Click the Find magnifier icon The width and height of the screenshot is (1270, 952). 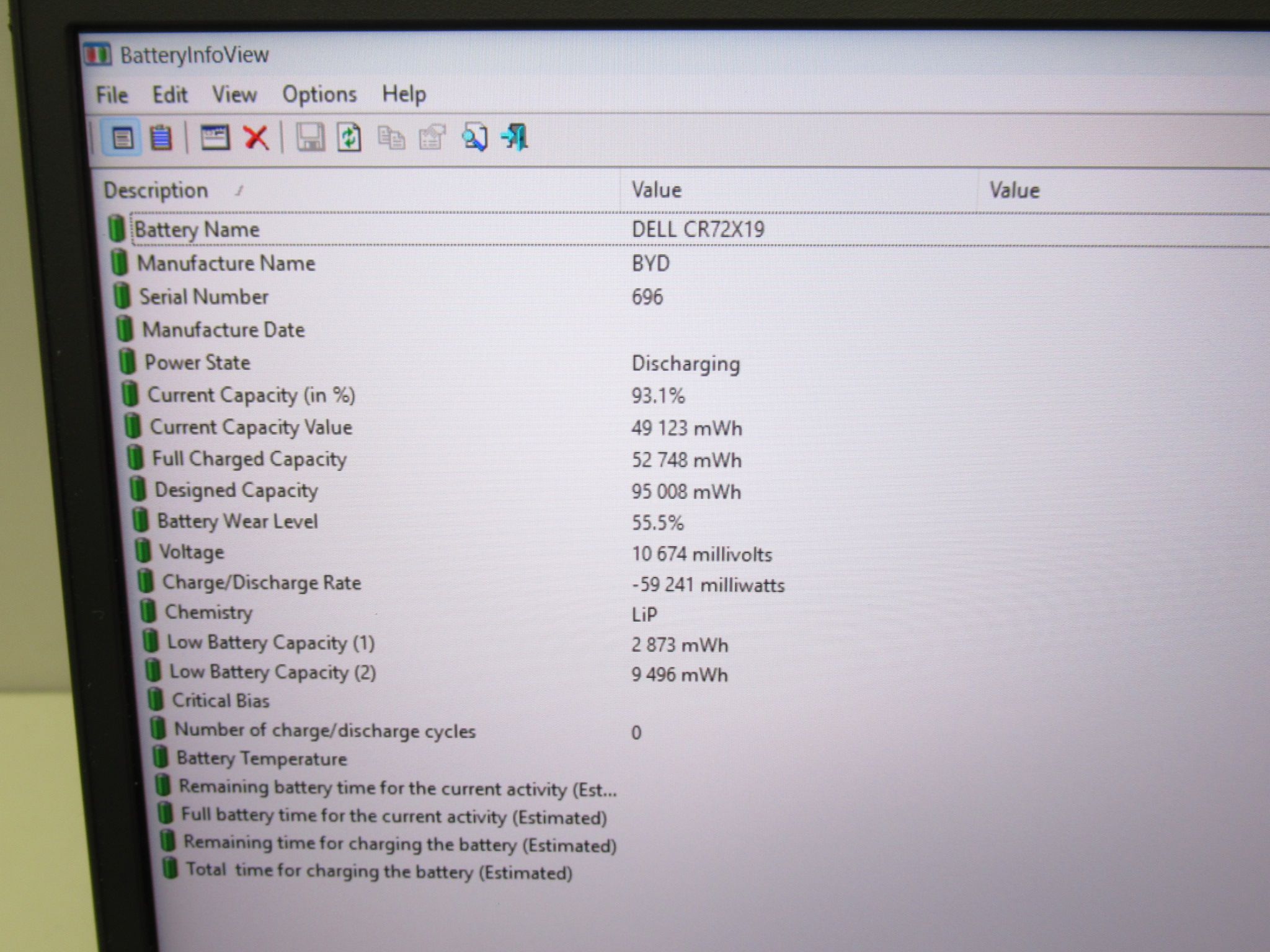click(474, 137)
